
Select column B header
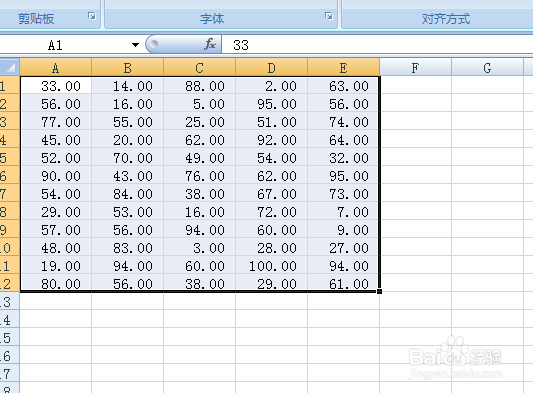pyautogui.click(x=127, y=67)
